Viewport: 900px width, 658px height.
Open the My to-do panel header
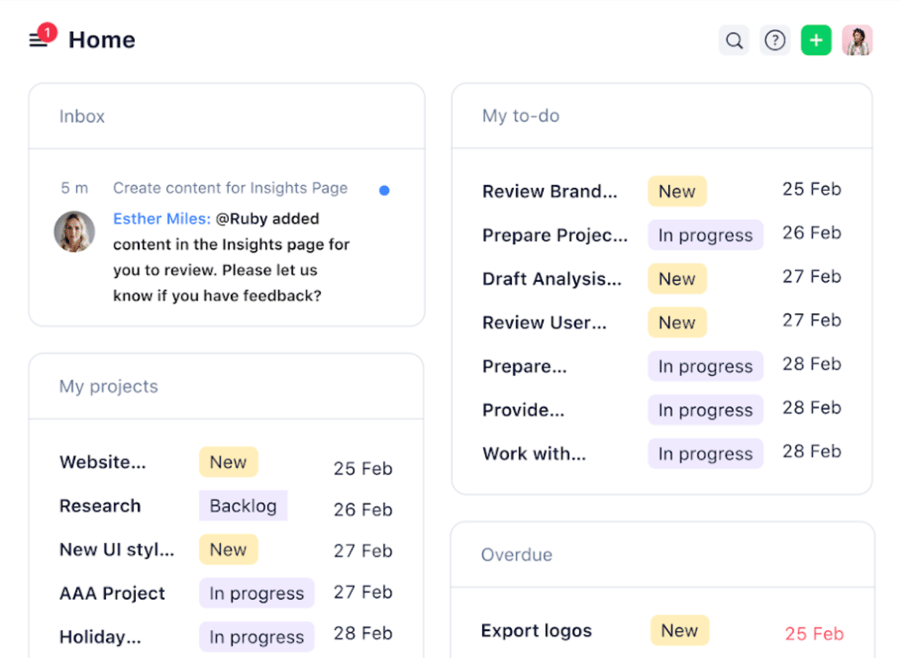(x=521, y=116)
